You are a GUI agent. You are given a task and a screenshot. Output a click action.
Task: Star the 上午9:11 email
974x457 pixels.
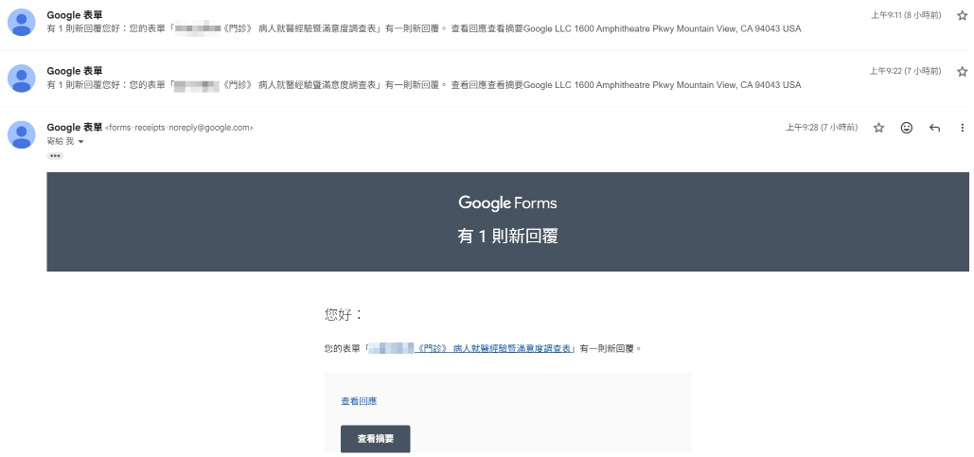click(962, 16)
